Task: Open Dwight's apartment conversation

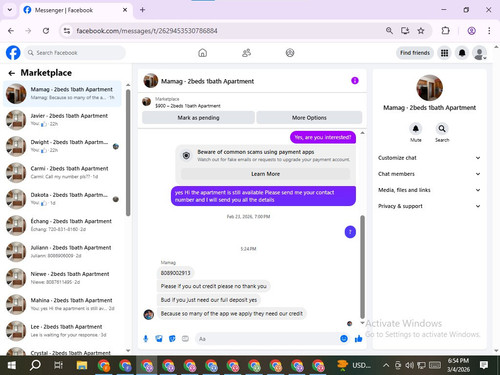Action: coord(62,146)
